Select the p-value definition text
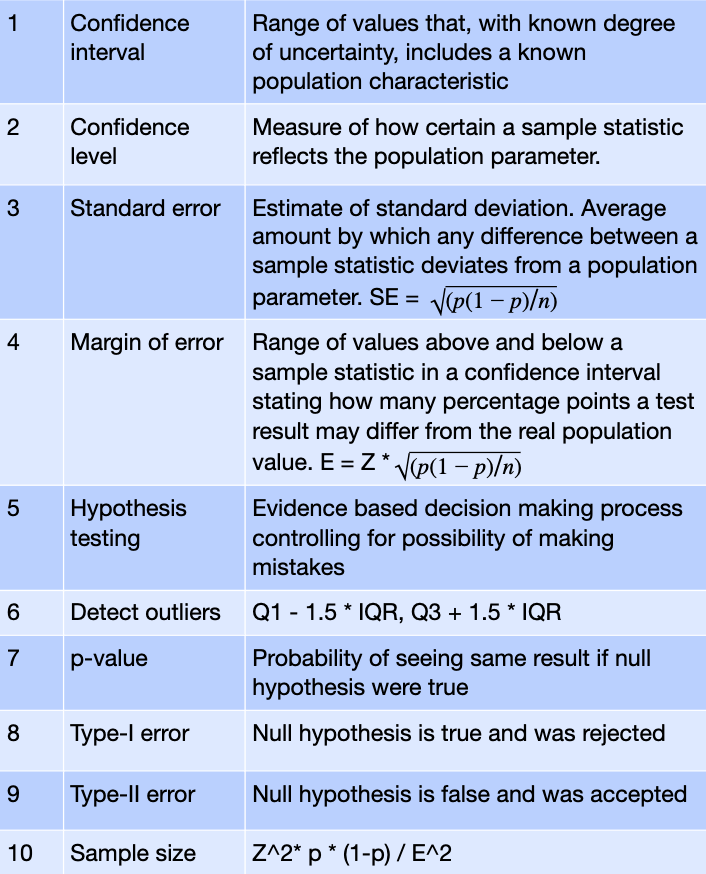 pos(451,673)
